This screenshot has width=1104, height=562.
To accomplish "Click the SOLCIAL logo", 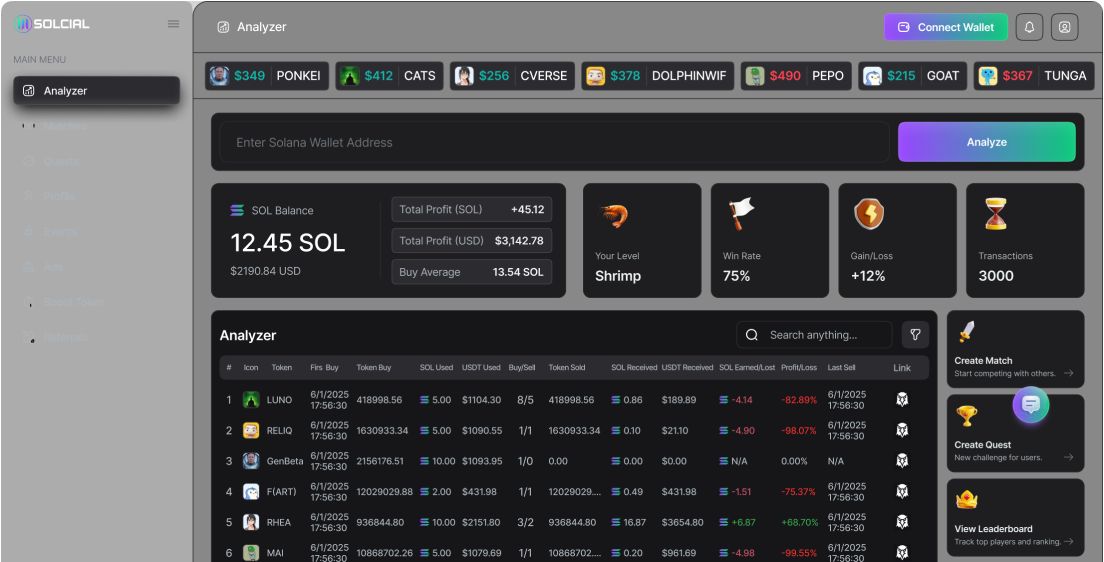I will 52,24.
